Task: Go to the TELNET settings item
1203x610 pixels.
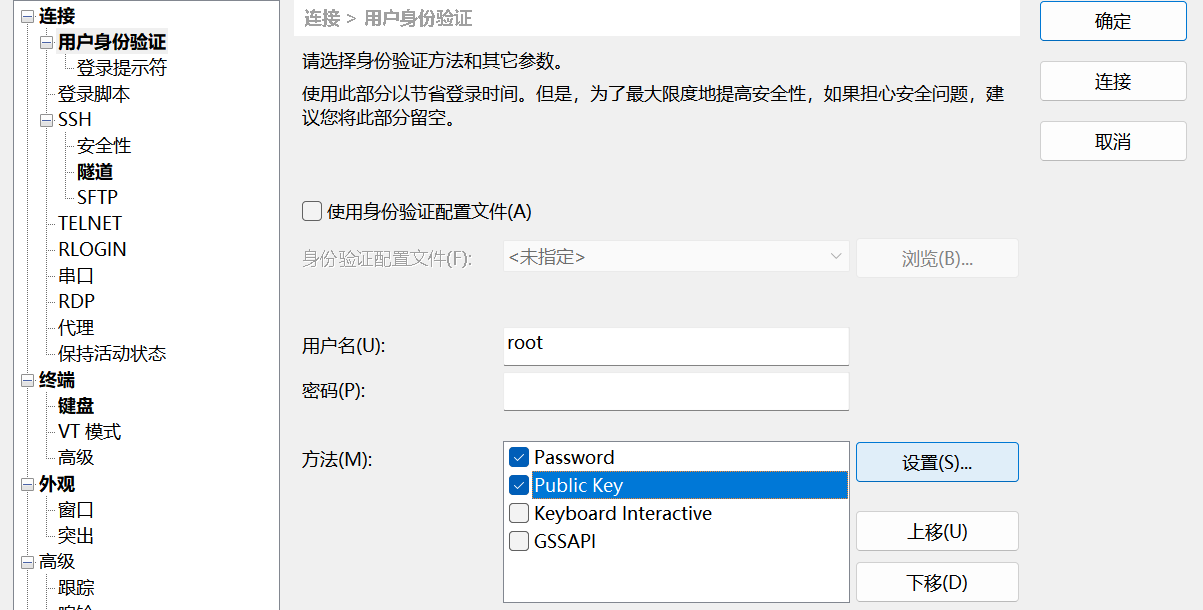Action: pyautogui.click(x=90, y=224)
